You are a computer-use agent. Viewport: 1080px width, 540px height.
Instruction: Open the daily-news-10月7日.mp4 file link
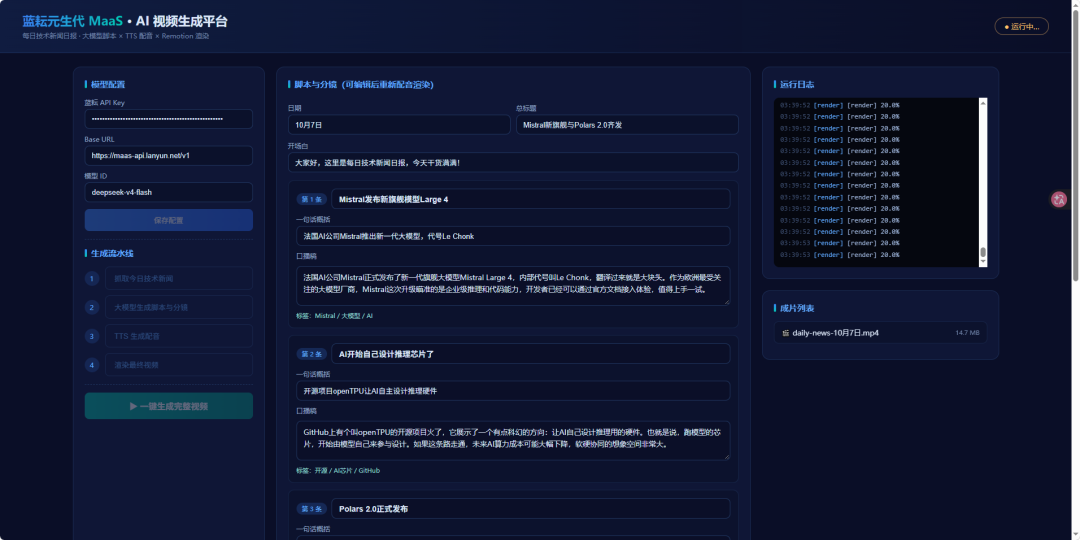[835, 333]
